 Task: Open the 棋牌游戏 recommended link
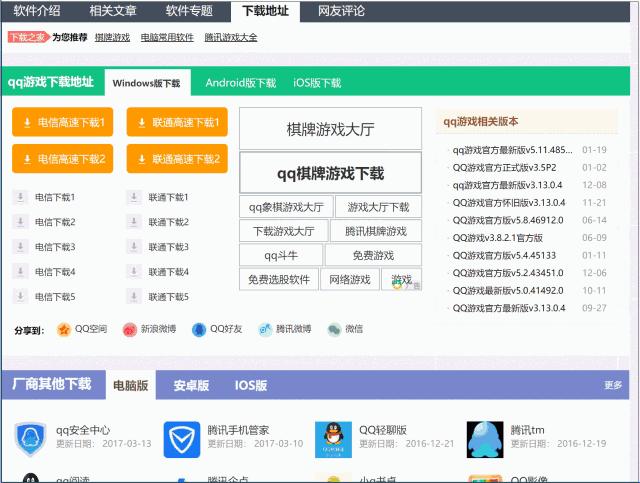pyautogui.click(x=112, y=38)
